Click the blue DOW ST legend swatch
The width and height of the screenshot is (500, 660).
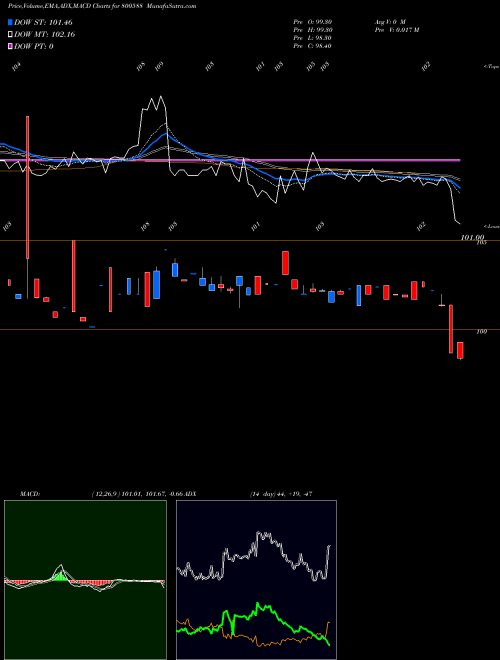tap(10, 22)
